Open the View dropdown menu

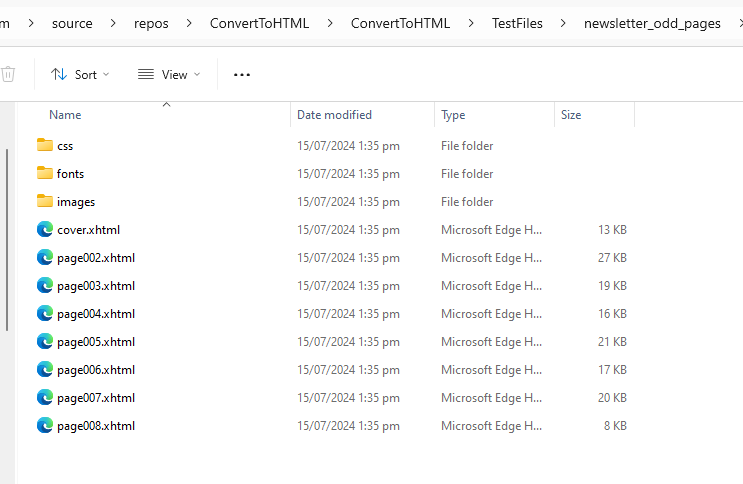[x=168, y=74]
